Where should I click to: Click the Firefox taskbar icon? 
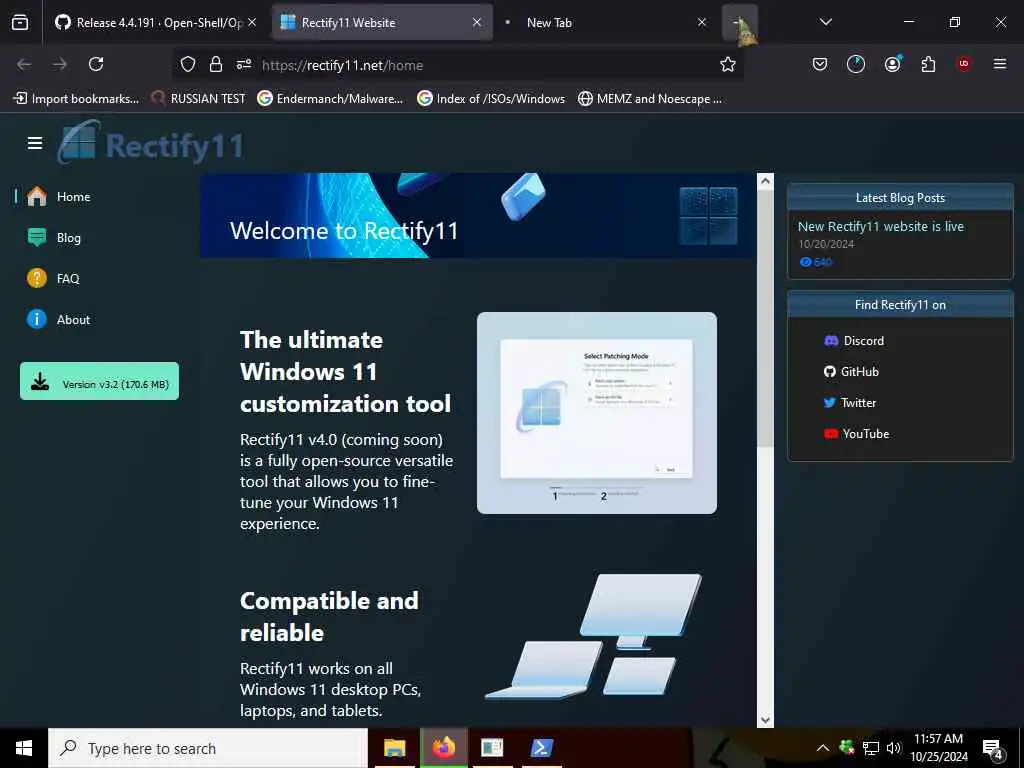(443, 748)
